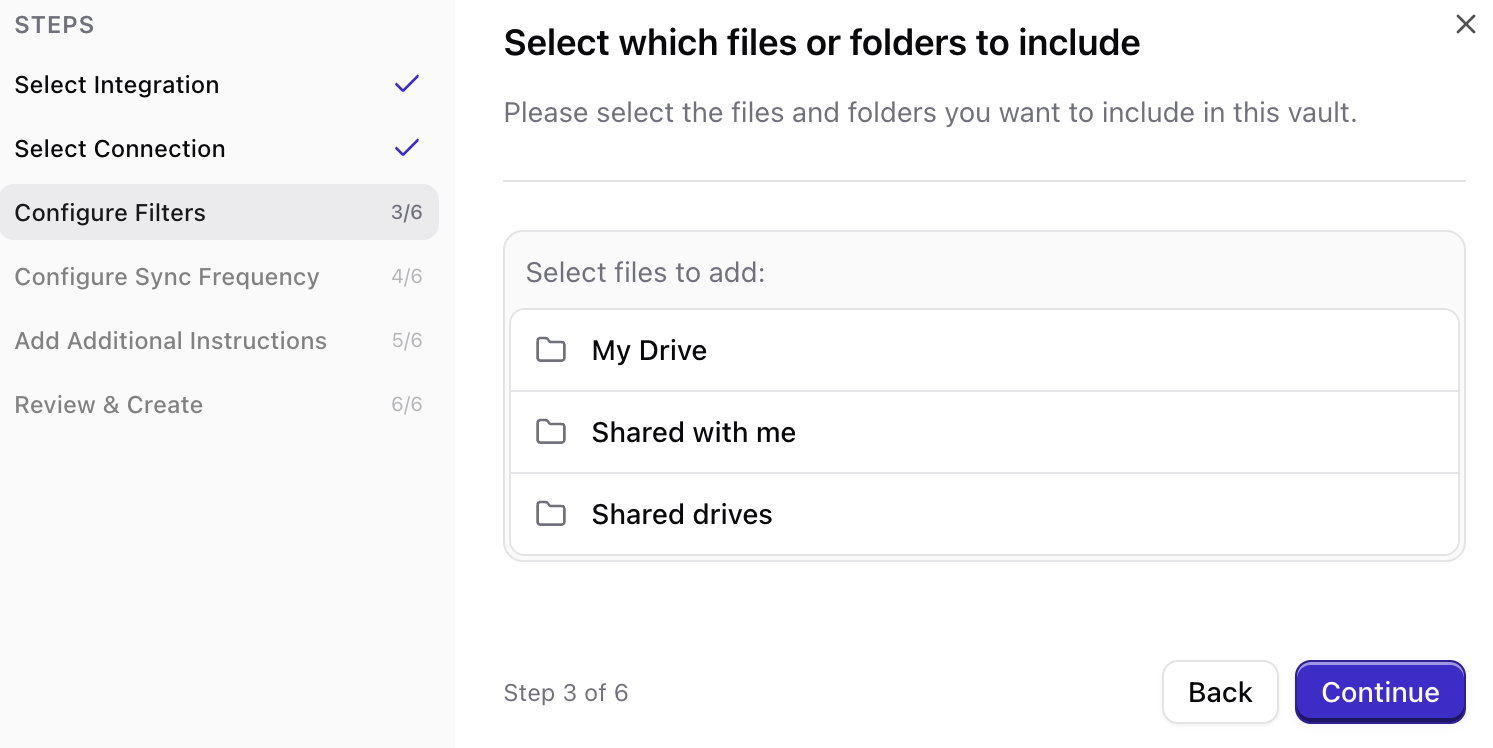Click the folder icon beside My Drive
1493x748 pixels.
551,350
